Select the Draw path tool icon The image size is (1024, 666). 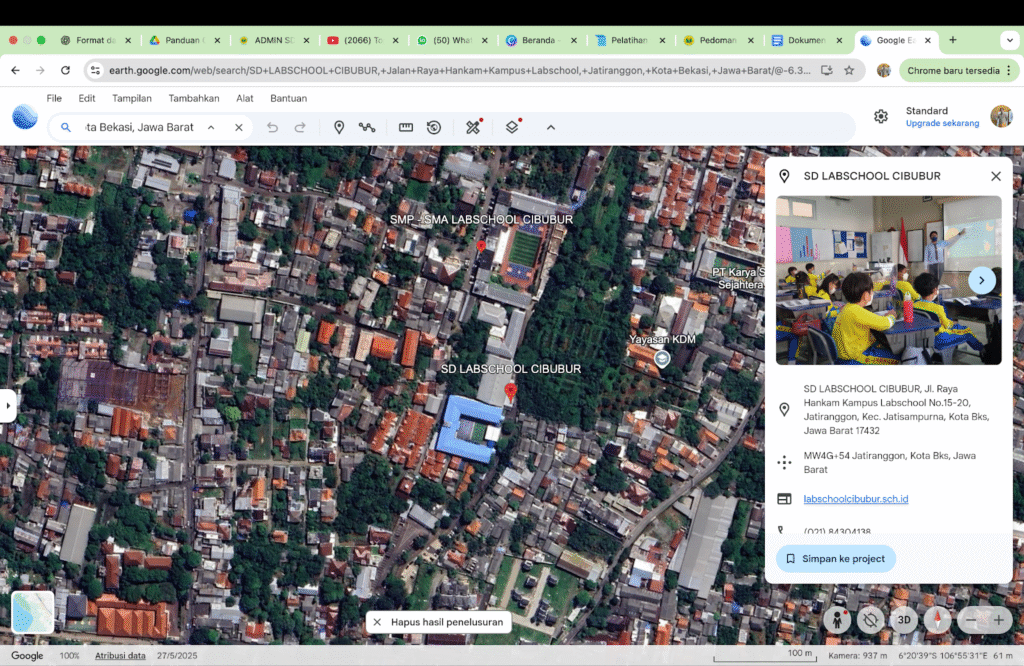pyautogui.click(x=367, y=127)
